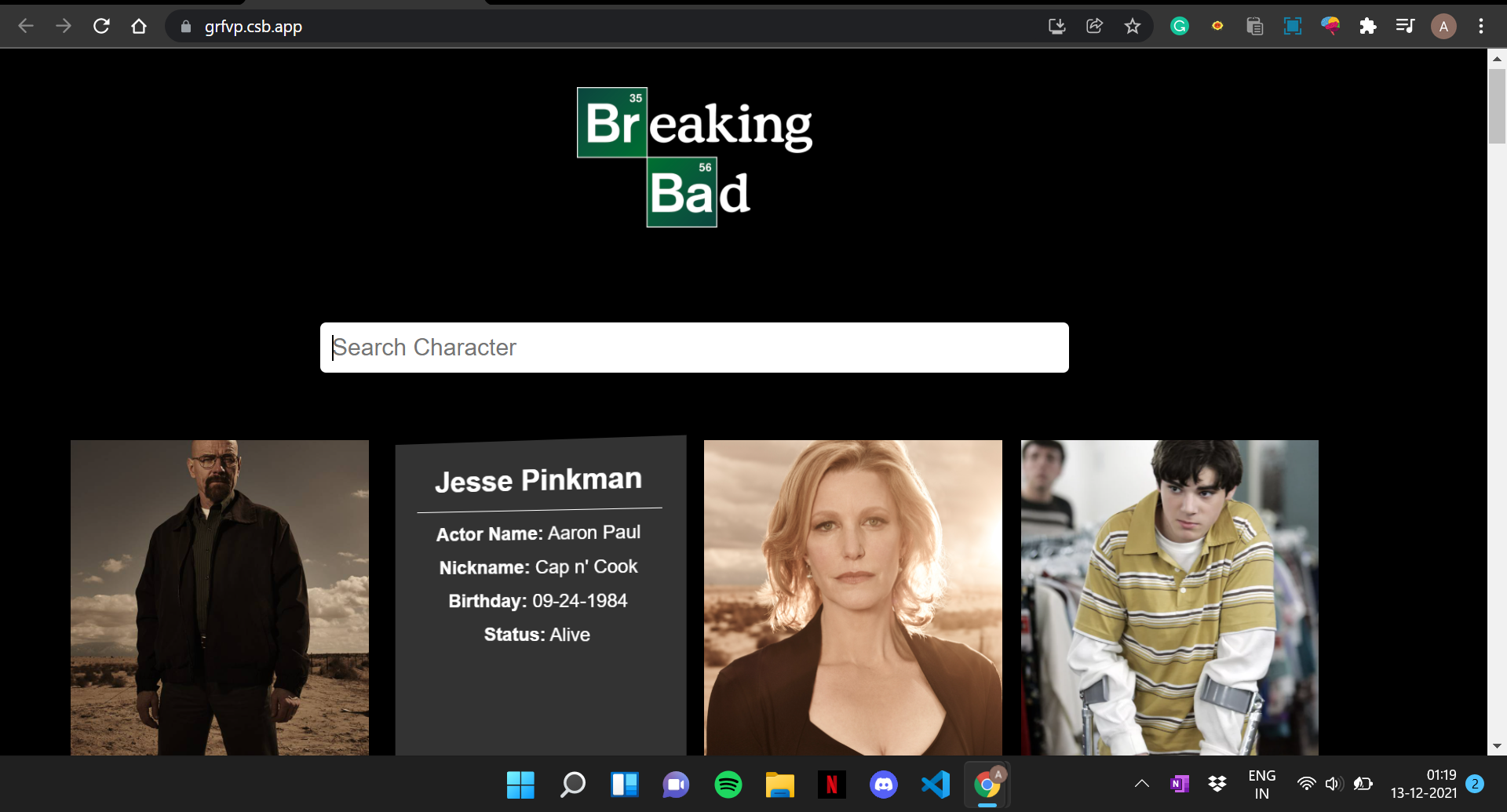
Task: Open the Grammarly extension
Action: click(x=1180, y=26)
